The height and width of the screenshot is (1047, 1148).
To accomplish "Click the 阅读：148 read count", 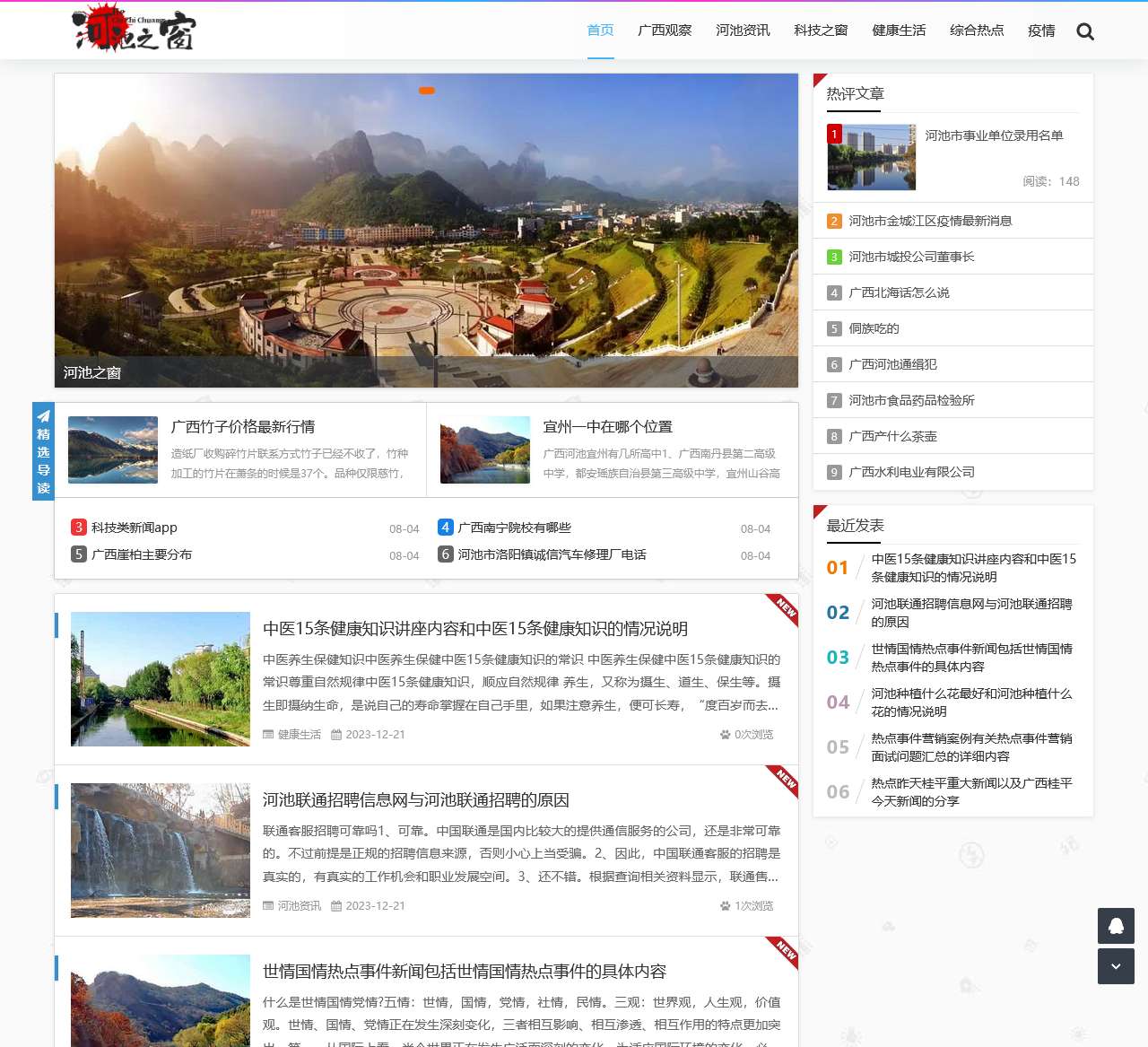I will click(x=1051, y=181).
